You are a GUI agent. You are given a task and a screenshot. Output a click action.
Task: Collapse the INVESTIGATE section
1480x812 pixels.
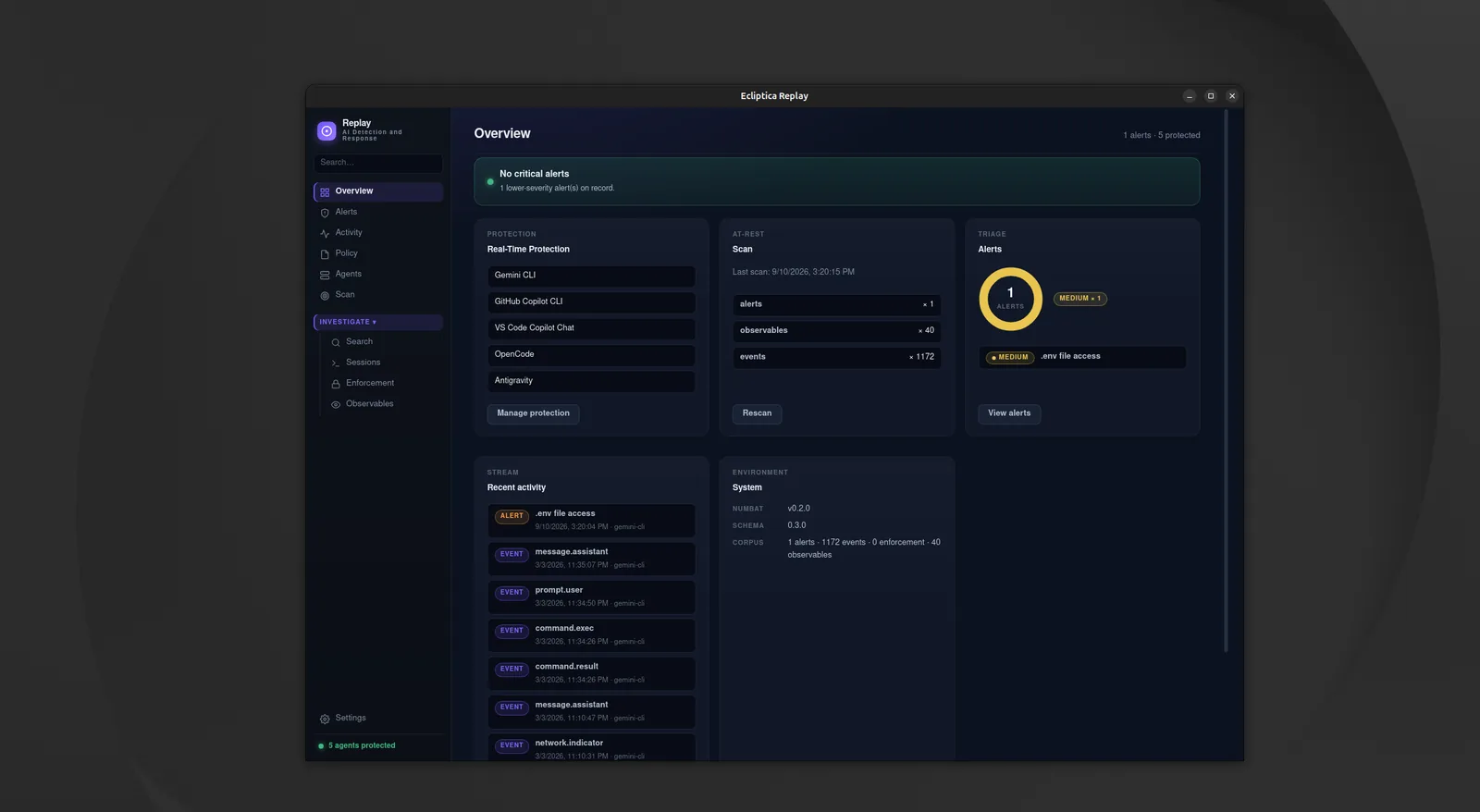tap(377, 322)
